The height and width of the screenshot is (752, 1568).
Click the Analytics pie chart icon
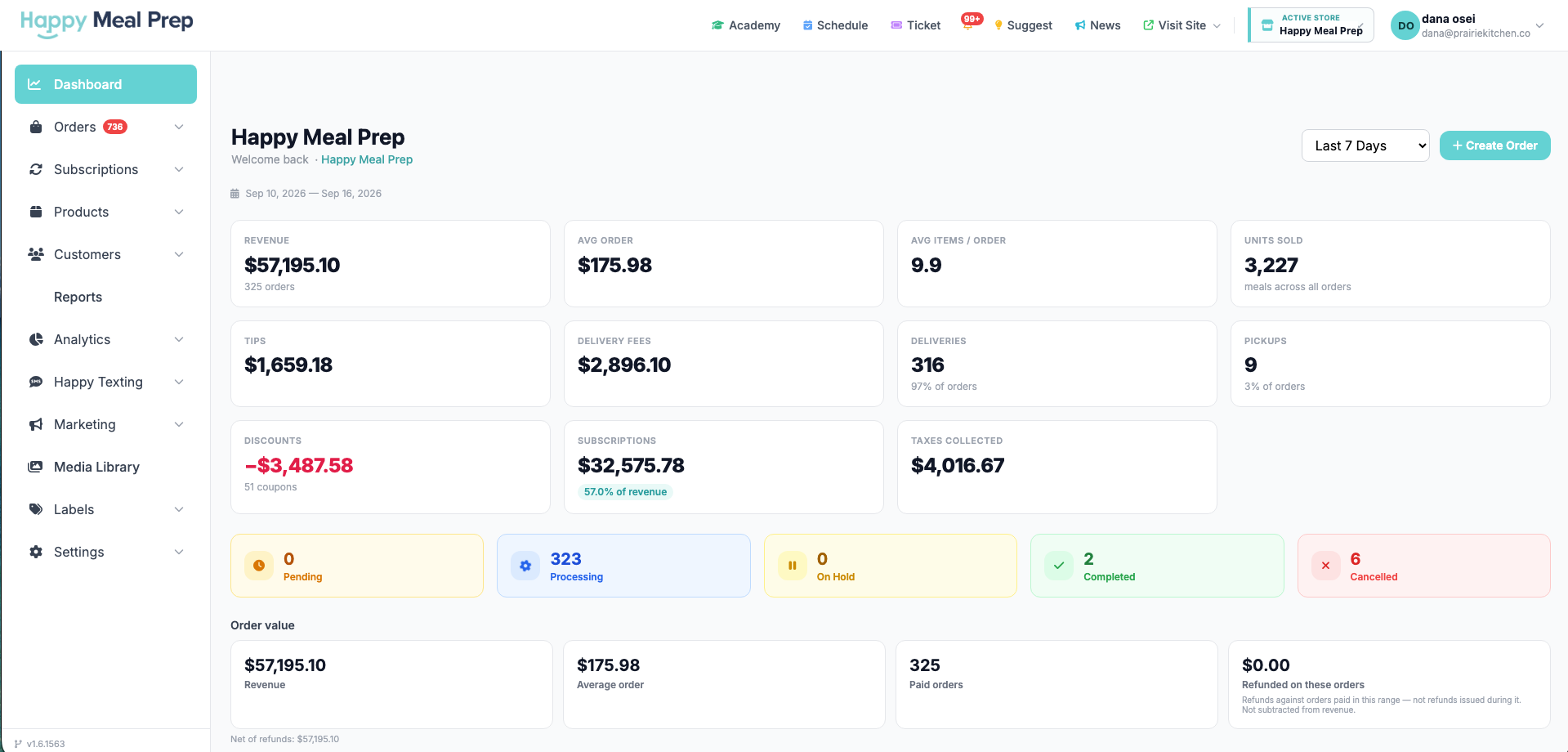click(x=36, y=339)
